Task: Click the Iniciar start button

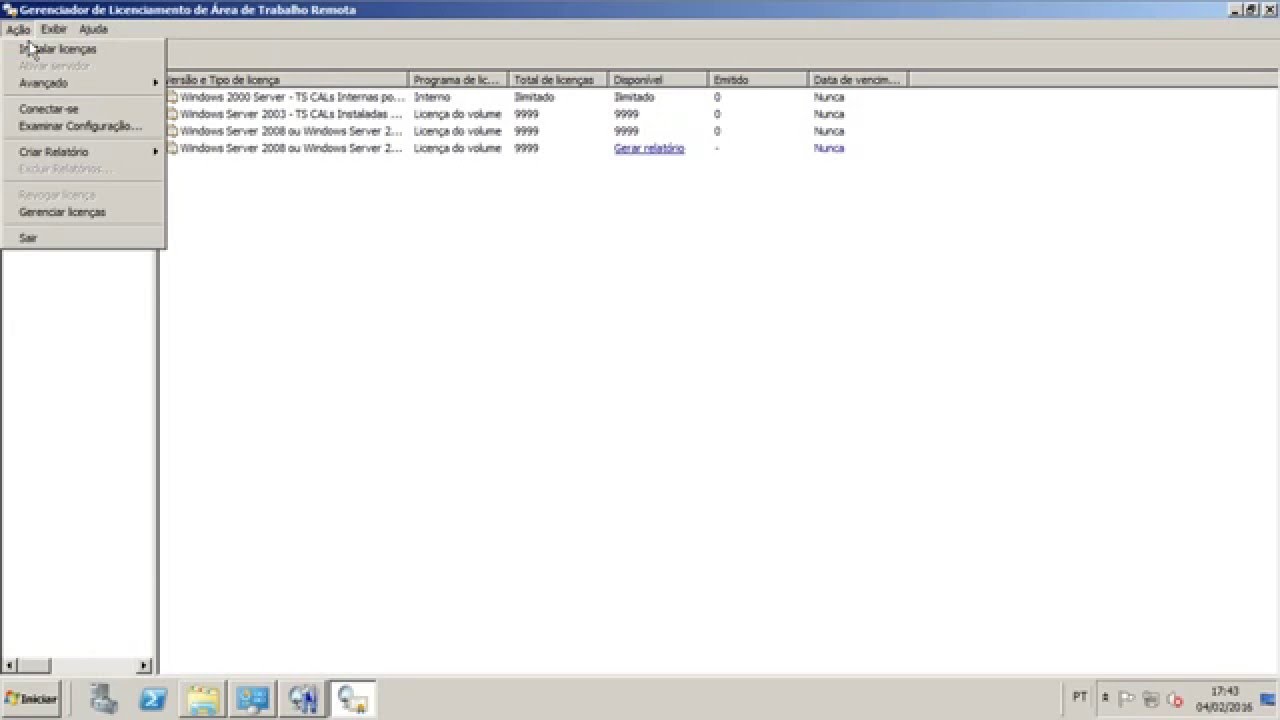Action: pyautogui.click(x=32, y=698)
